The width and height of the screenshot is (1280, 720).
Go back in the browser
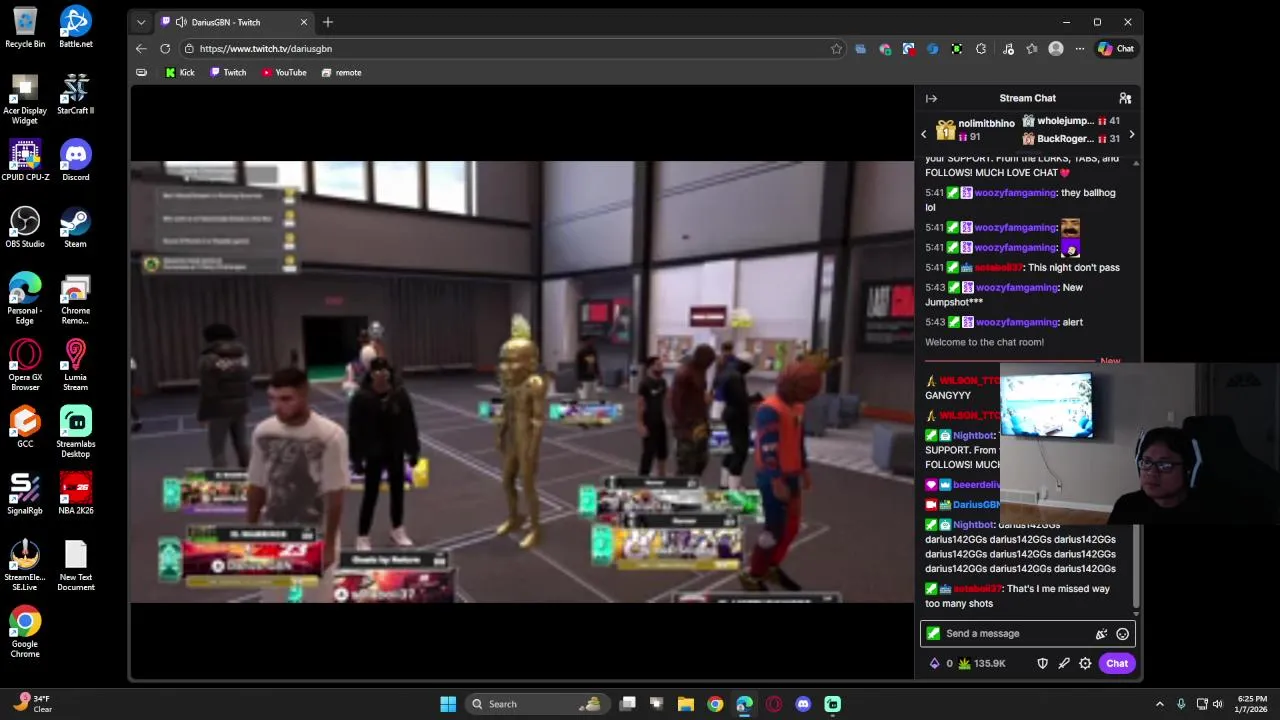141,48
